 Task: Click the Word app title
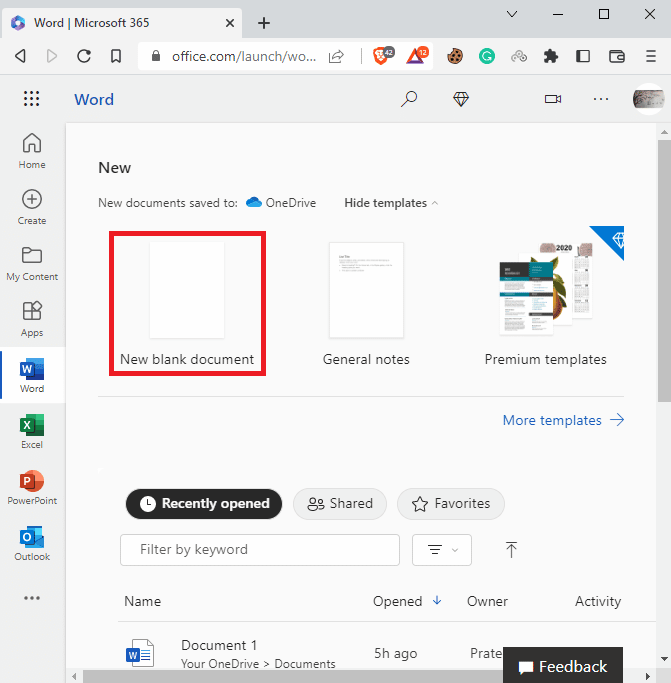(94, 99)
